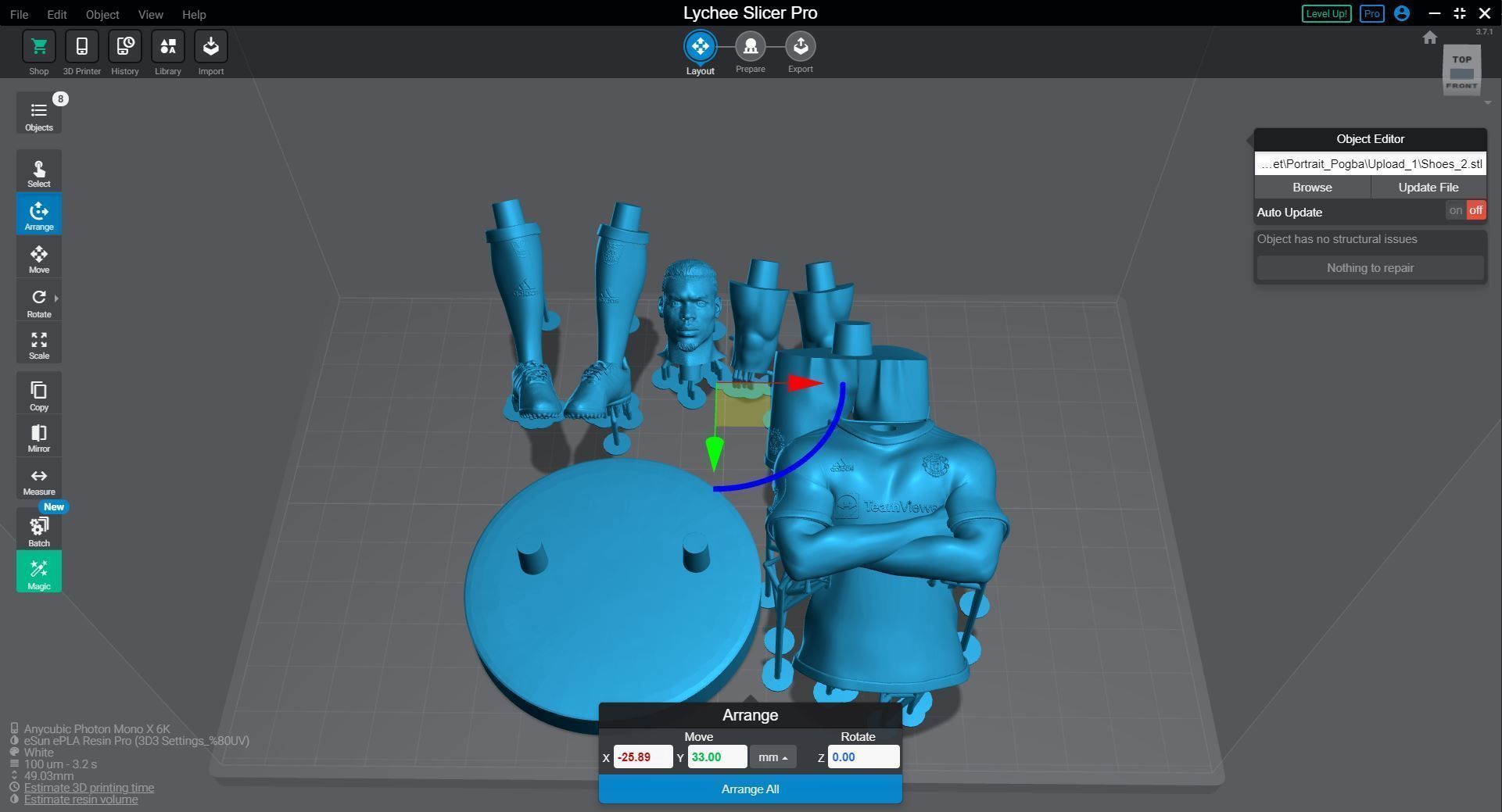This screenshot has width=1502, height=812.
Task: Click the Level Up! badge
Action: coord(1326,14)
